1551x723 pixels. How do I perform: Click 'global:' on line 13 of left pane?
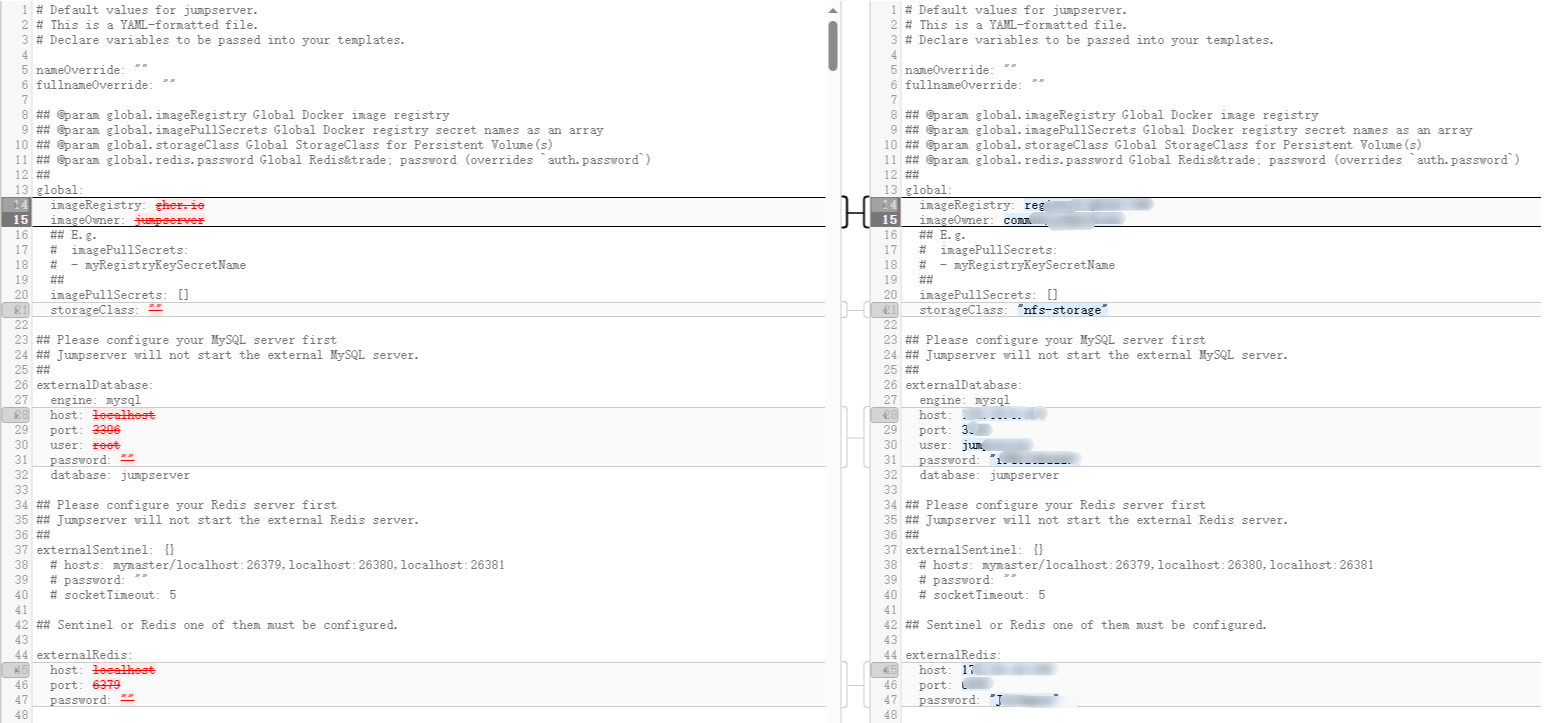tap(60, 190)
